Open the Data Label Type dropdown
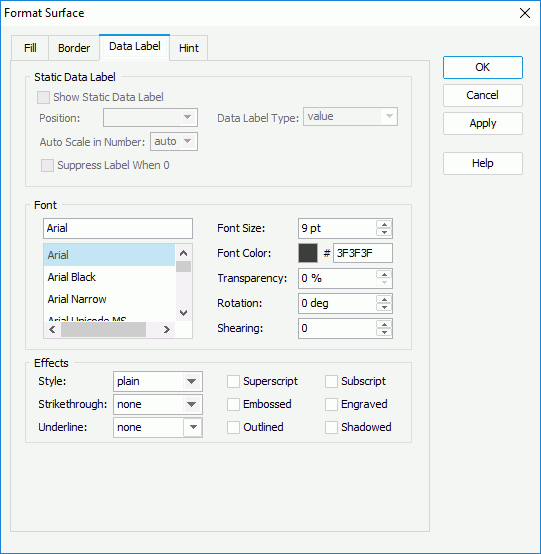The image size is (541, 554). [x=350, y=117]
